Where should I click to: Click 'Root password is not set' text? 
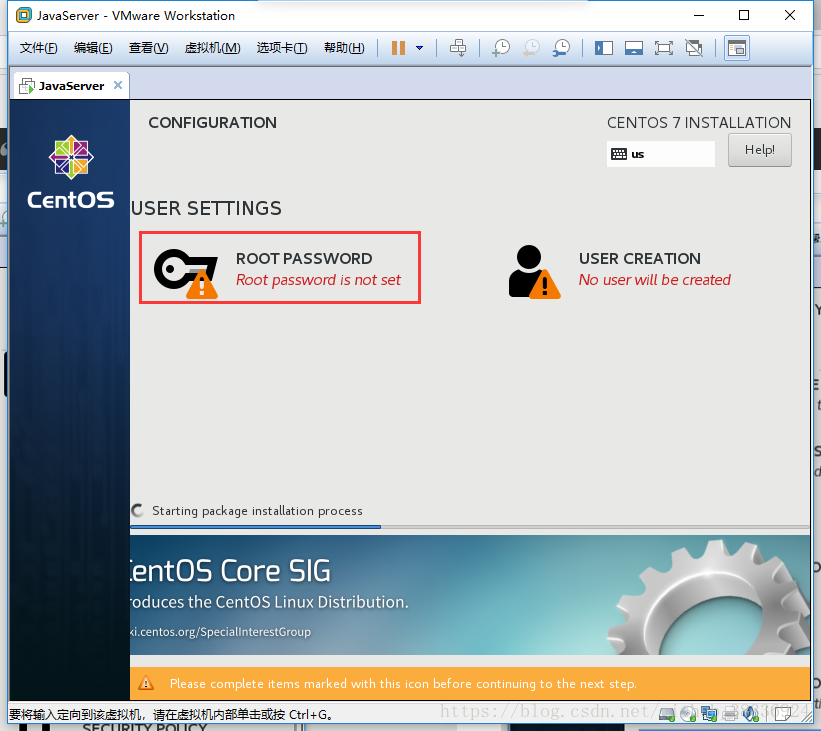[318, 280]
